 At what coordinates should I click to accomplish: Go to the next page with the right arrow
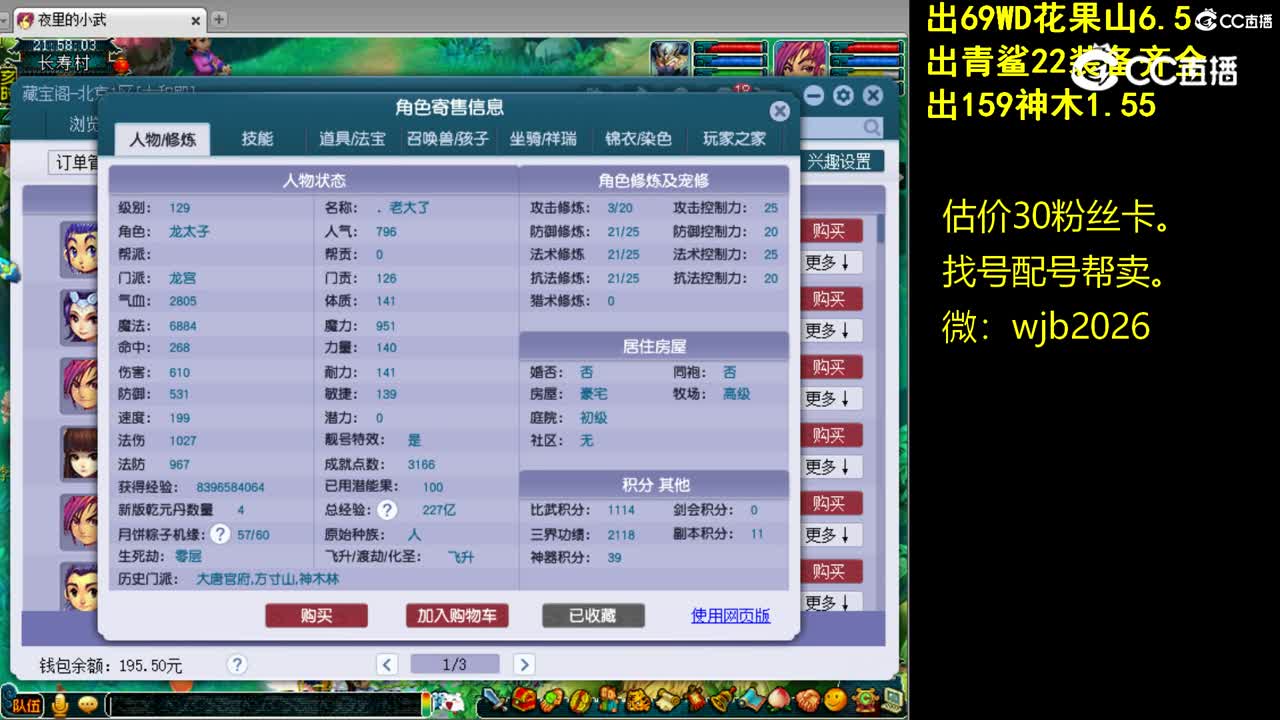coord(524,663)
